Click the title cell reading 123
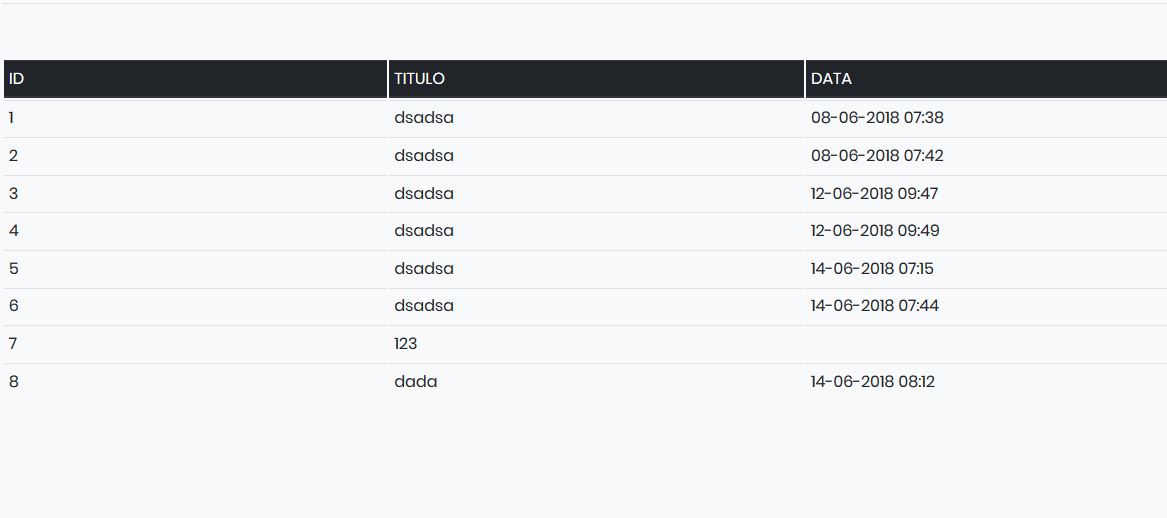 coord(596,345)
